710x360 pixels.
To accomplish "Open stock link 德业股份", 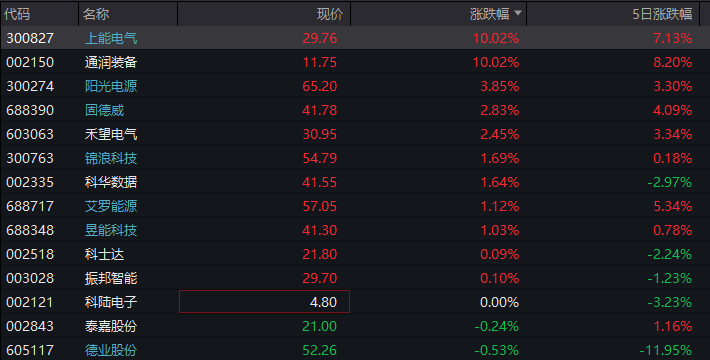I will (111, 350).
